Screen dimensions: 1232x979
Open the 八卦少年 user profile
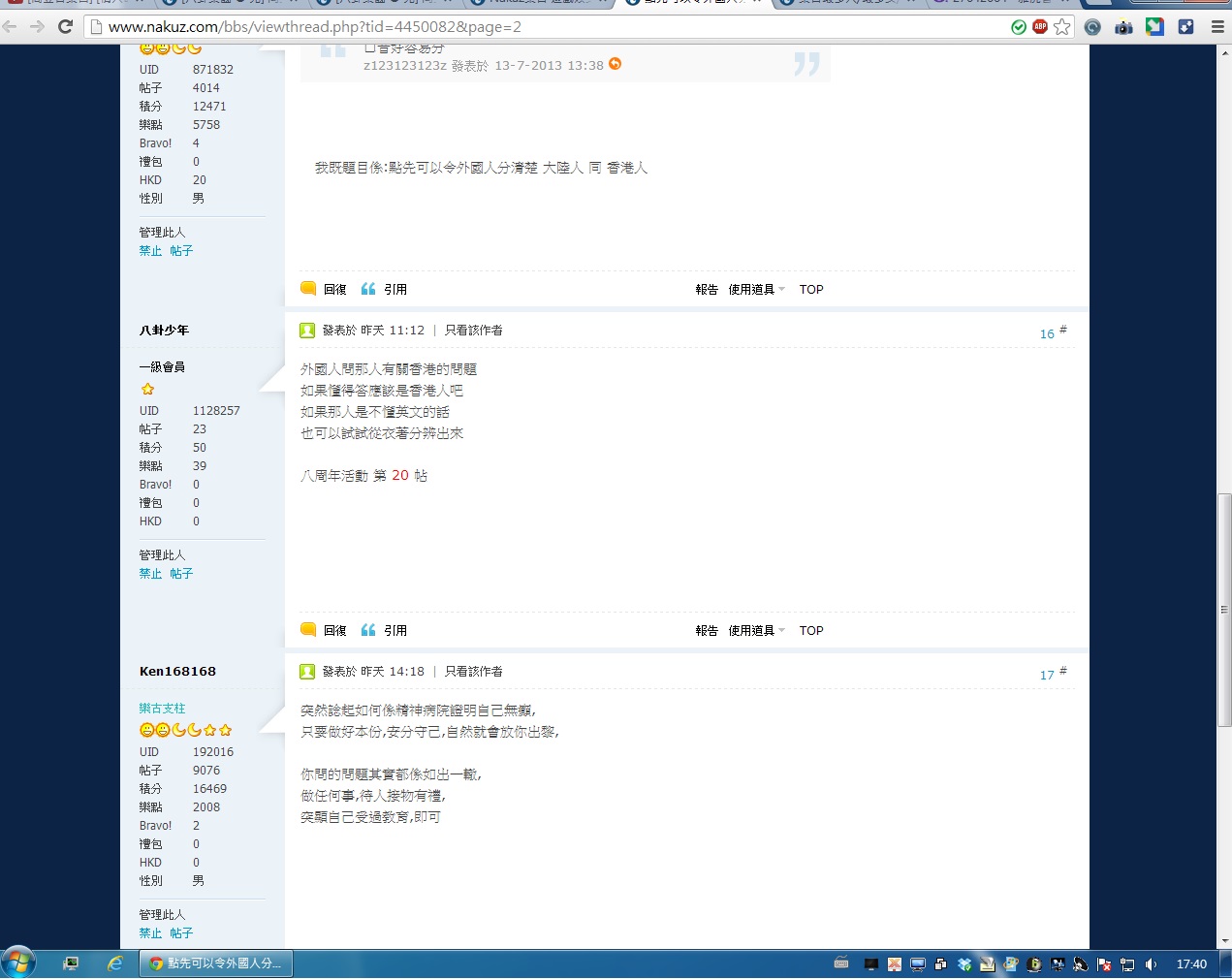164,331
